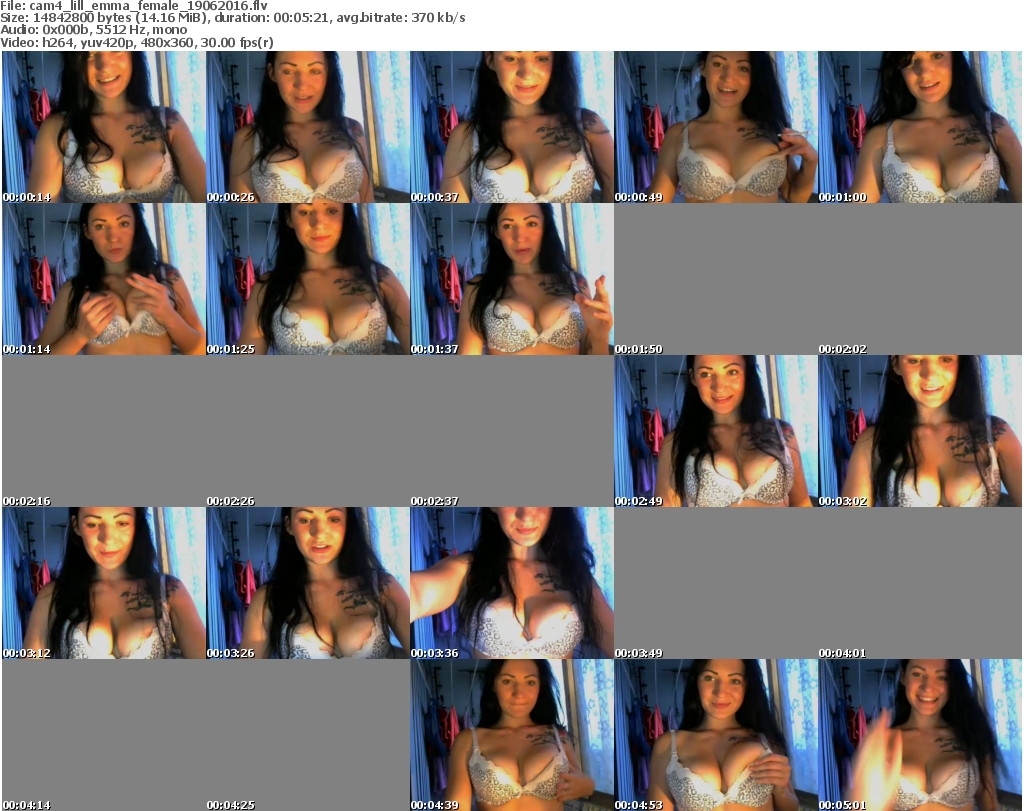The width and height of the screenshot is (1024, 811).
Task: Select the gray blank frame at 00:03:49
Action: pyautogui.click(x=716, y=583)
